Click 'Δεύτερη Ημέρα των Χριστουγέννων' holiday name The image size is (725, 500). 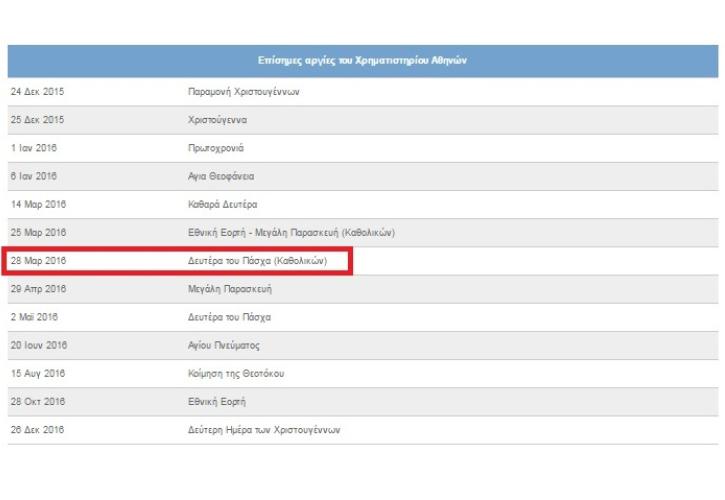coord(264,430)
